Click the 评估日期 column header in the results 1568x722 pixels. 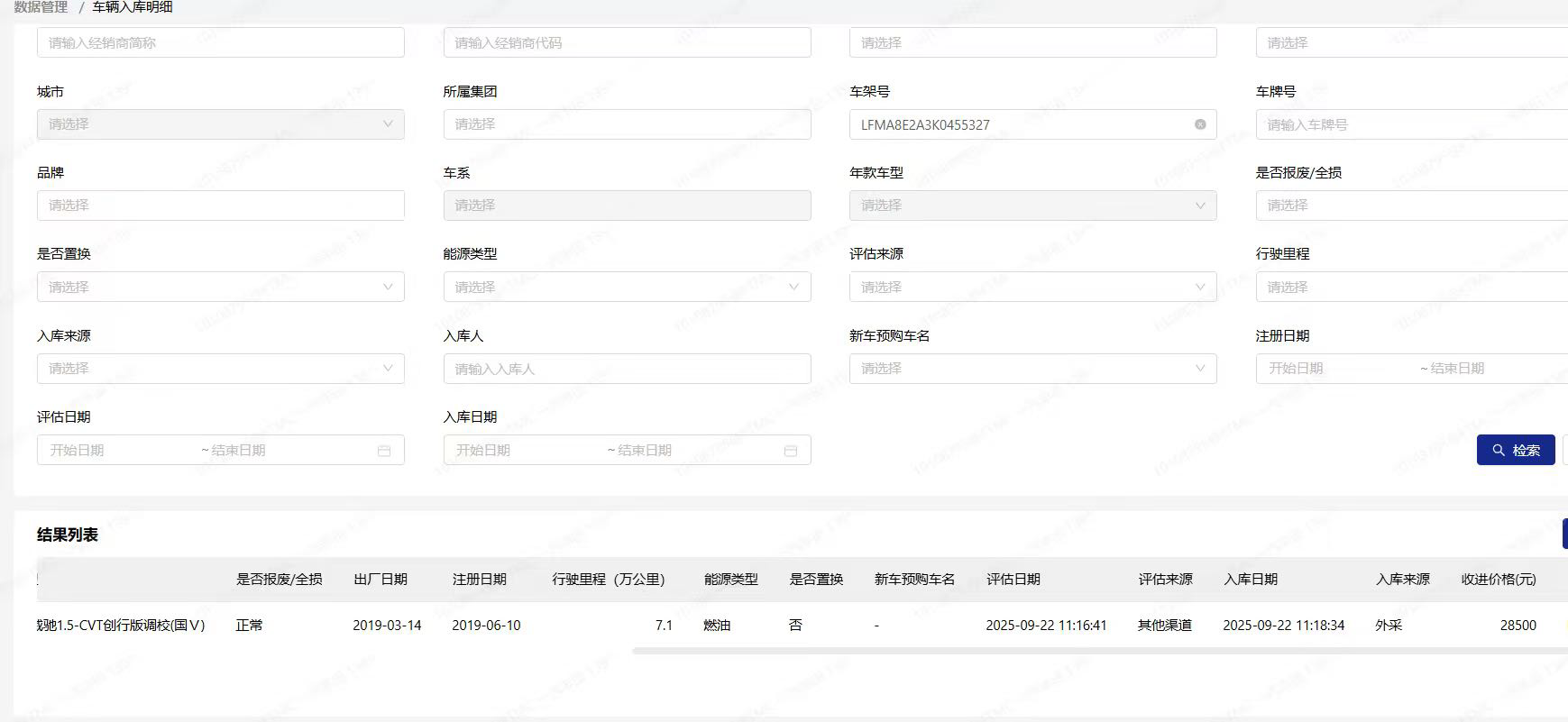click(1013, 580)
